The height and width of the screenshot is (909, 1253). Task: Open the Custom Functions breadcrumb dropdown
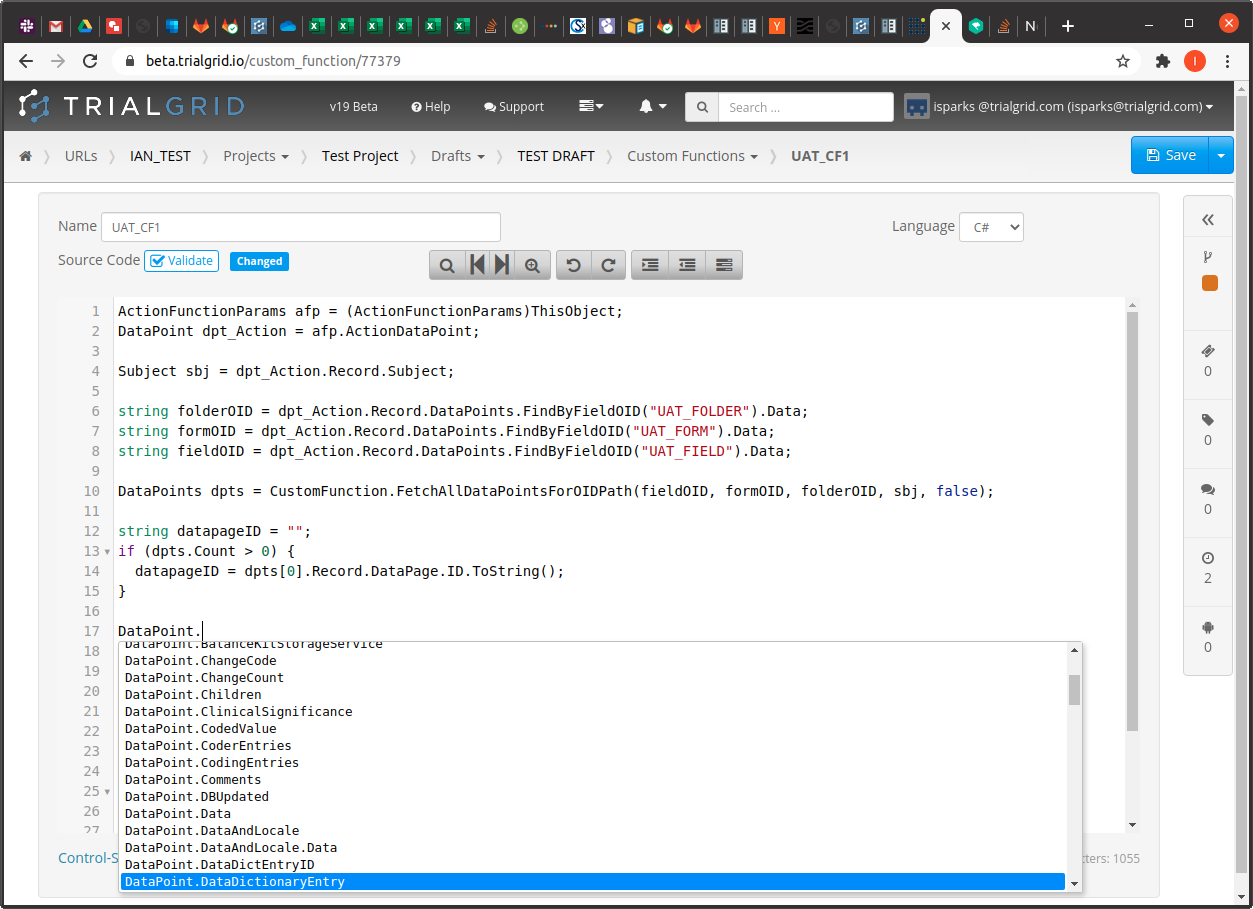point(692,156)
